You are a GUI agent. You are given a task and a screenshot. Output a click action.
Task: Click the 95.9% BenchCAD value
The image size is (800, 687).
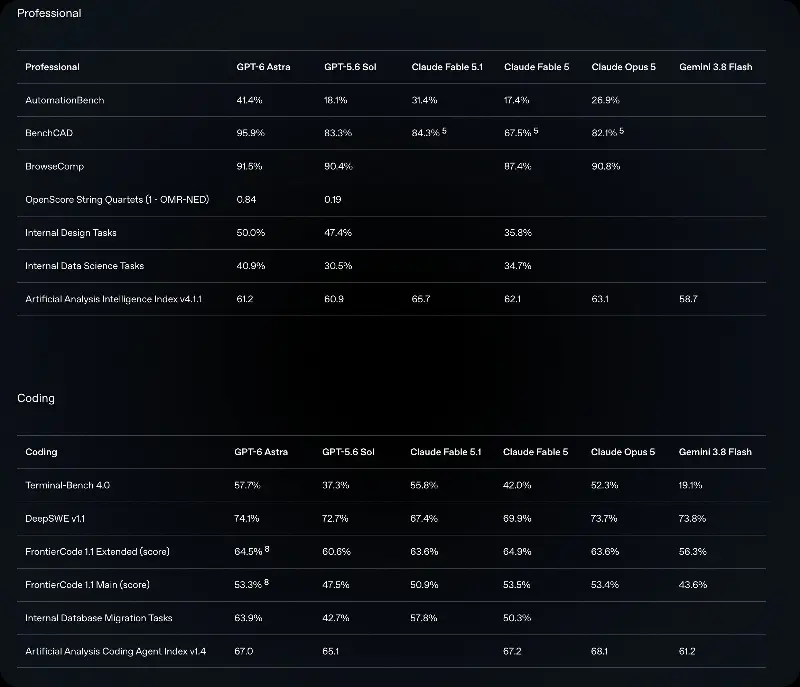click(x=251, y=133)
